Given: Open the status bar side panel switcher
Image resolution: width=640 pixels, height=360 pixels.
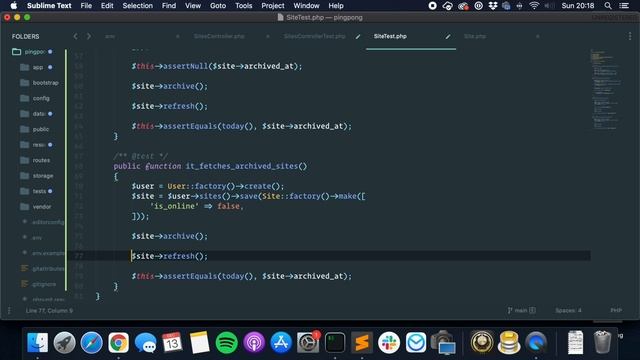Looking at the screenshot, I should tap(9, 311).
